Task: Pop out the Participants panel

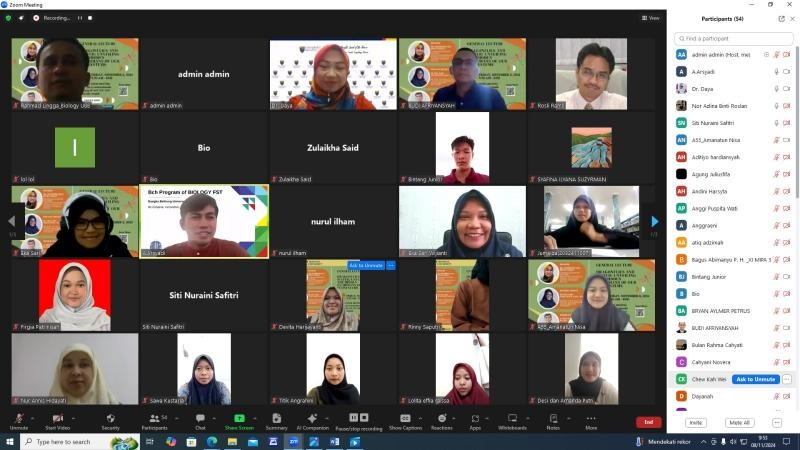Action: [x=781, y=19]
